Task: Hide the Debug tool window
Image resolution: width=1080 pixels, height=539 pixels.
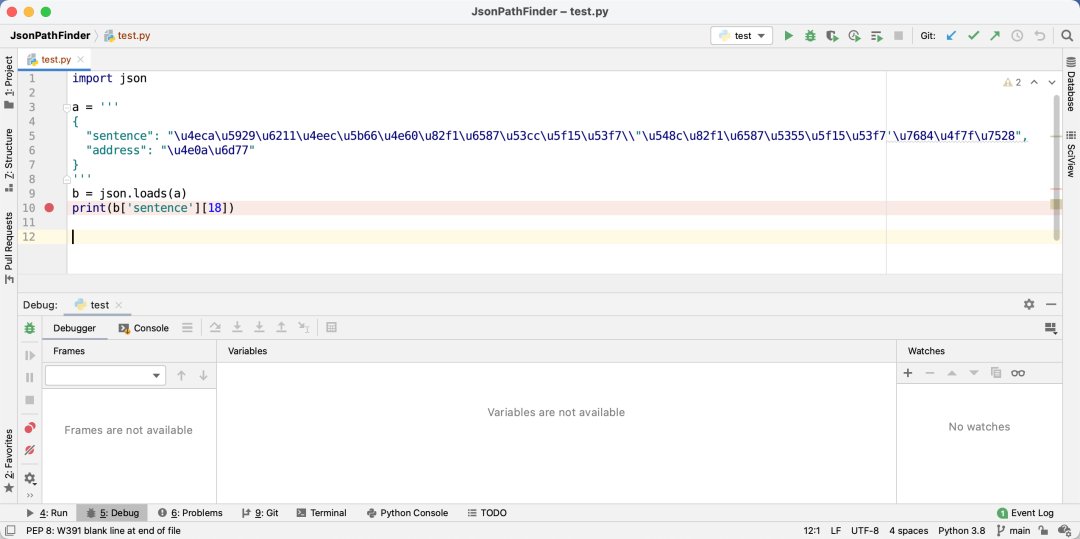Action: click(1051, 304)
